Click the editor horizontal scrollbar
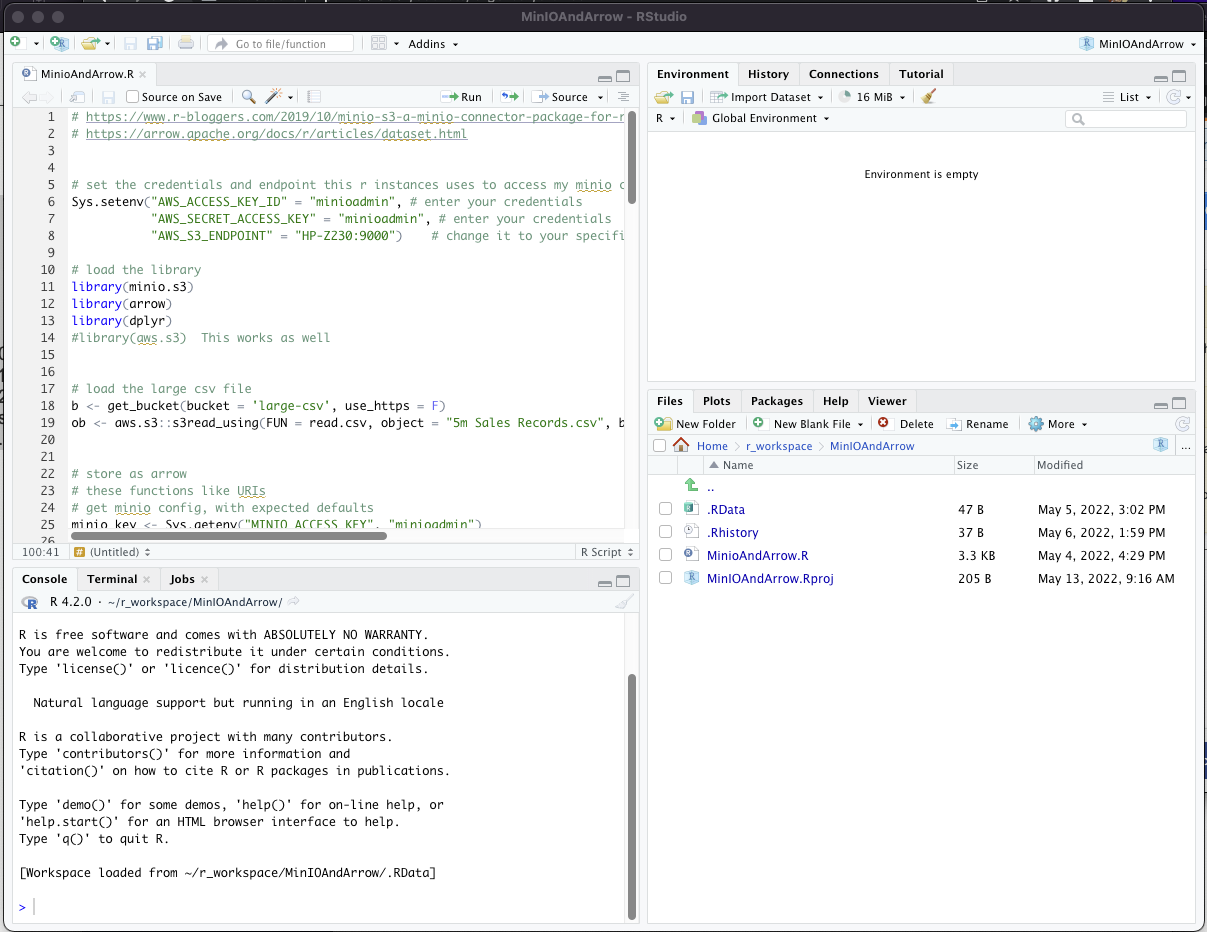This screenshot has width=1207, height=932. (229, 536)
